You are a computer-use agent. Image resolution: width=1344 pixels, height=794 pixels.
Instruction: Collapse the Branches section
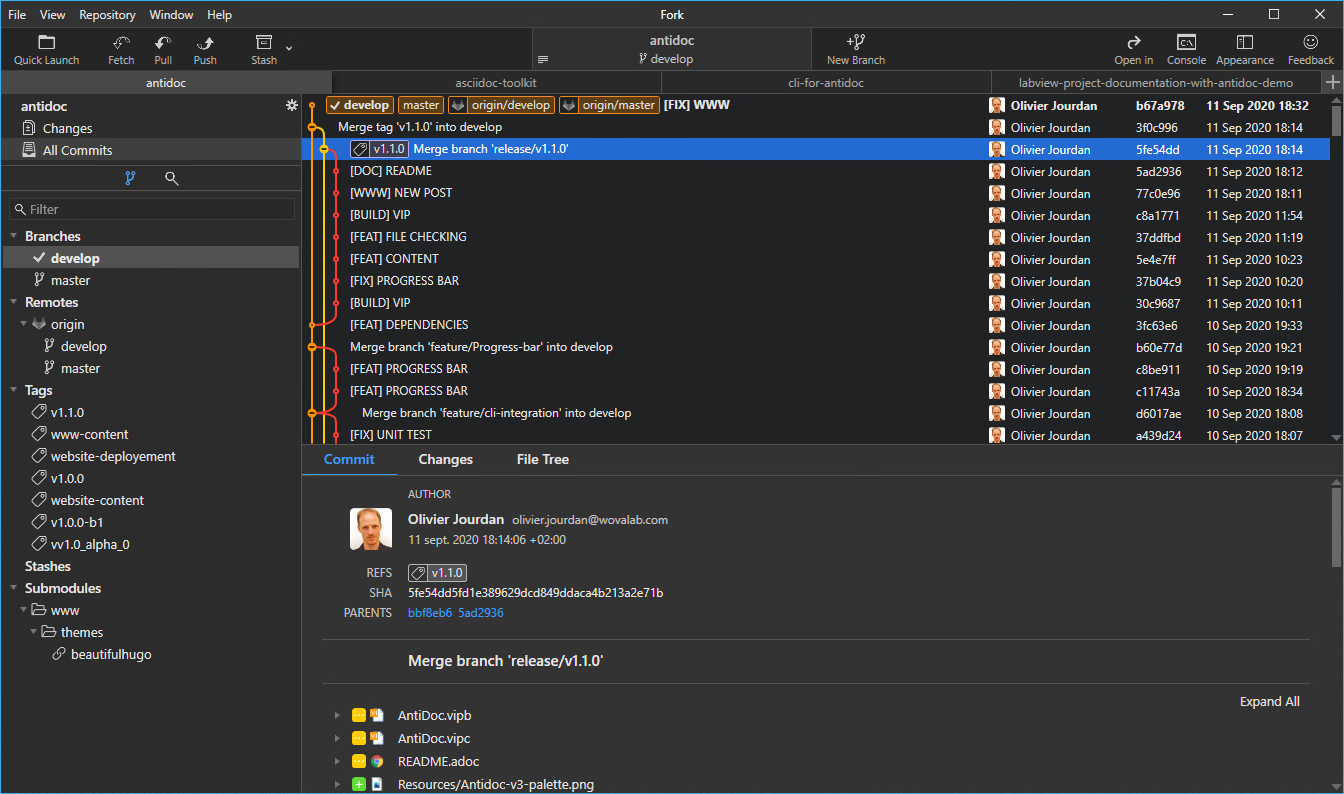[14, 237]
